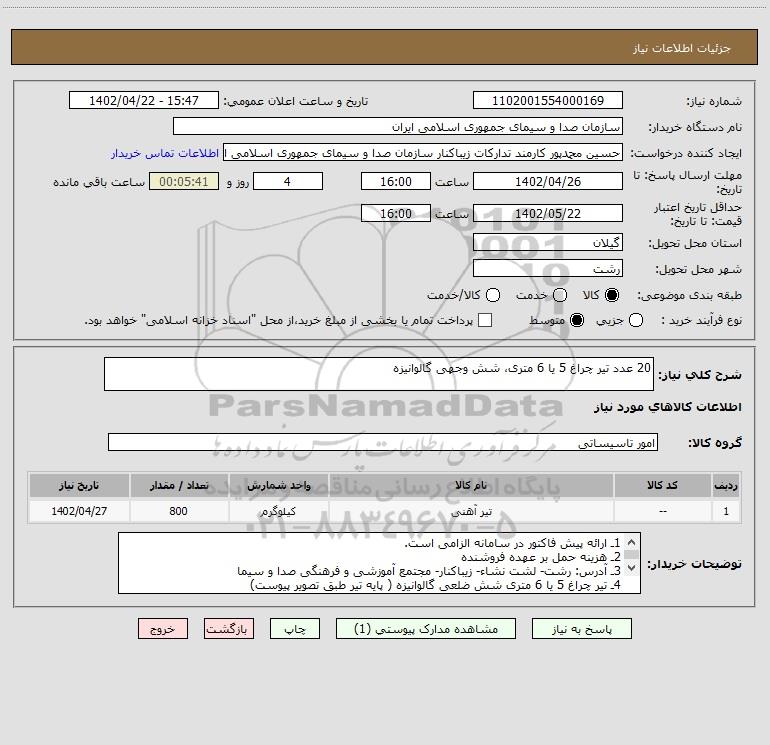
Task: Click the remaining time countdown 00:05:41
Action: coord(184,181)
